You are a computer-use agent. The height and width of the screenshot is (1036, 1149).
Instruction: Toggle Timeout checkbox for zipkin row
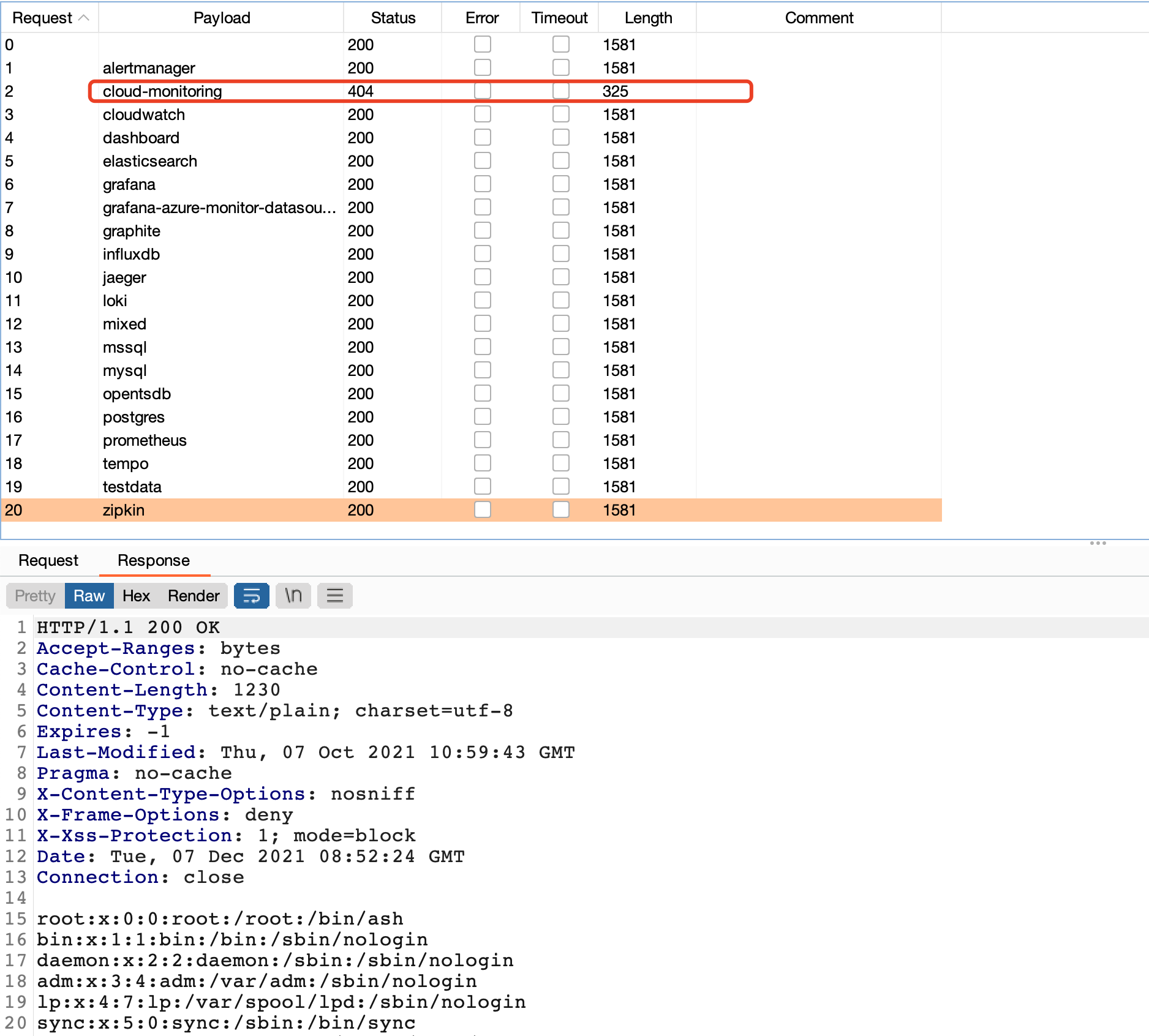pyautogui.click(x=561, y=509)
